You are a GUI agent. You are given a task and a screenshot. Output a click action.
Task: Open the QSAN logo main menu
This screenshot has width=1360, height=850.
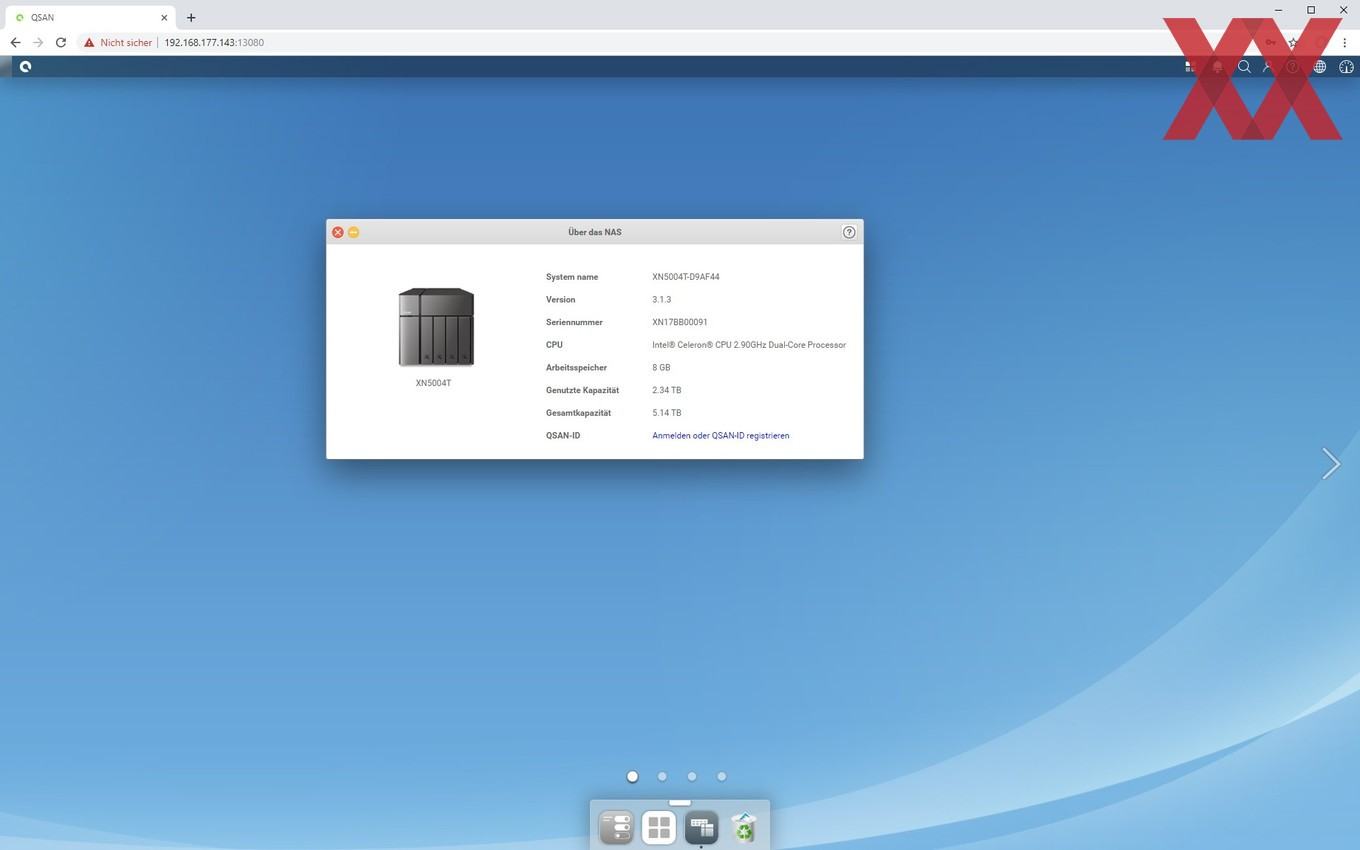coord(25,67)
